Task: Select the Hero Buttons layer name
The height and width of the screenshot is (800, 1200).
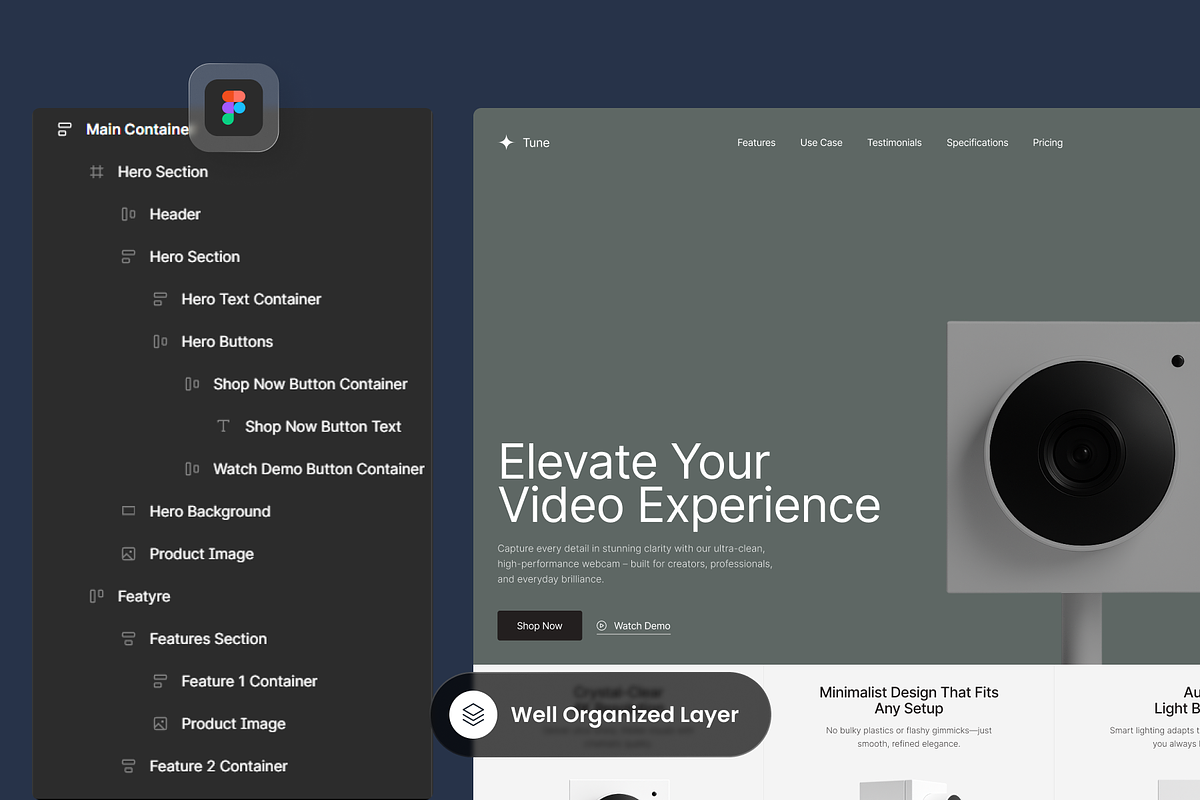Action: pyautogui.click(x=227, y=342)
